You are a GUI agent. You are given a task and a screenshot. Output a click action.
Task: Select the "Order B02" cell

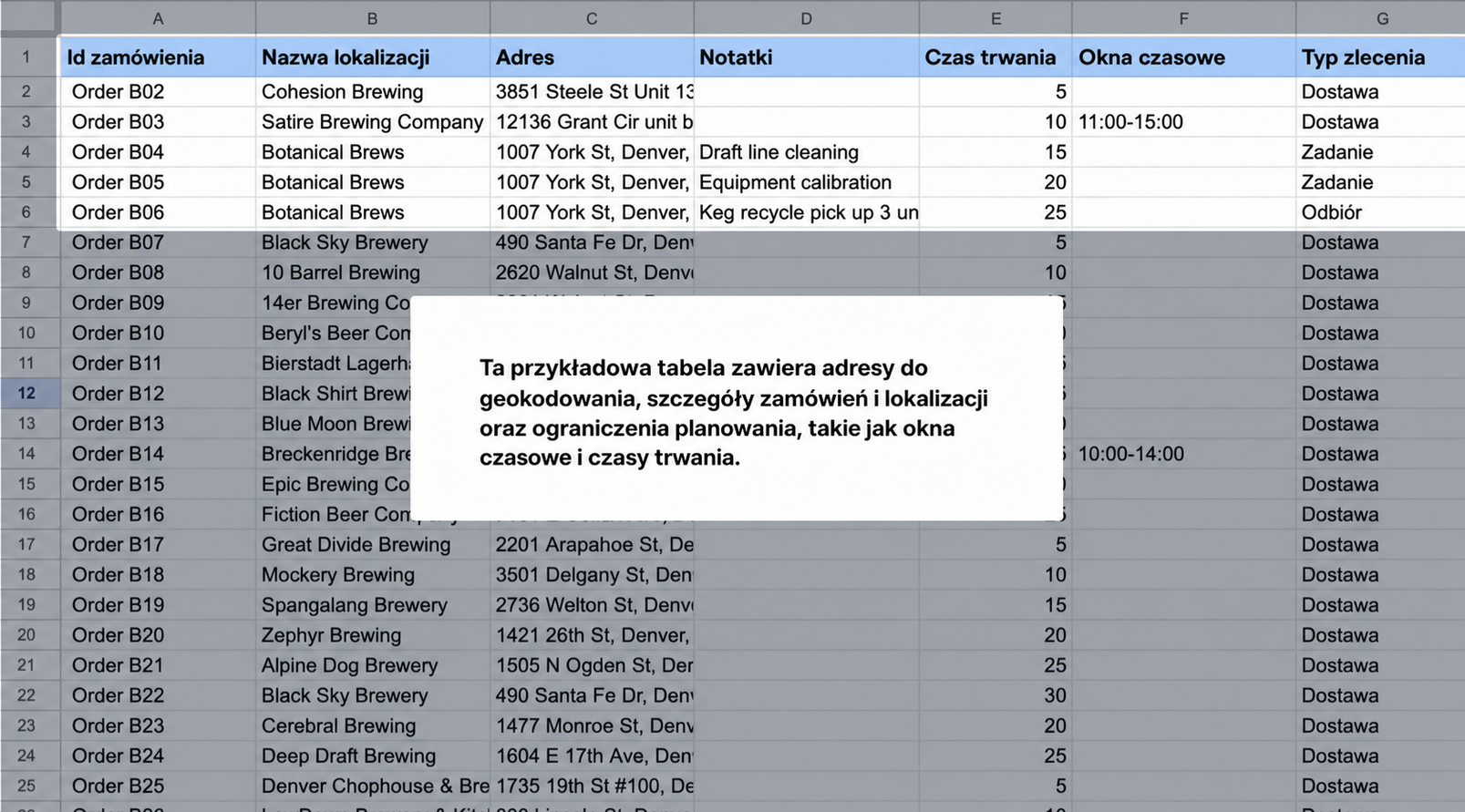tap(158, 92)
